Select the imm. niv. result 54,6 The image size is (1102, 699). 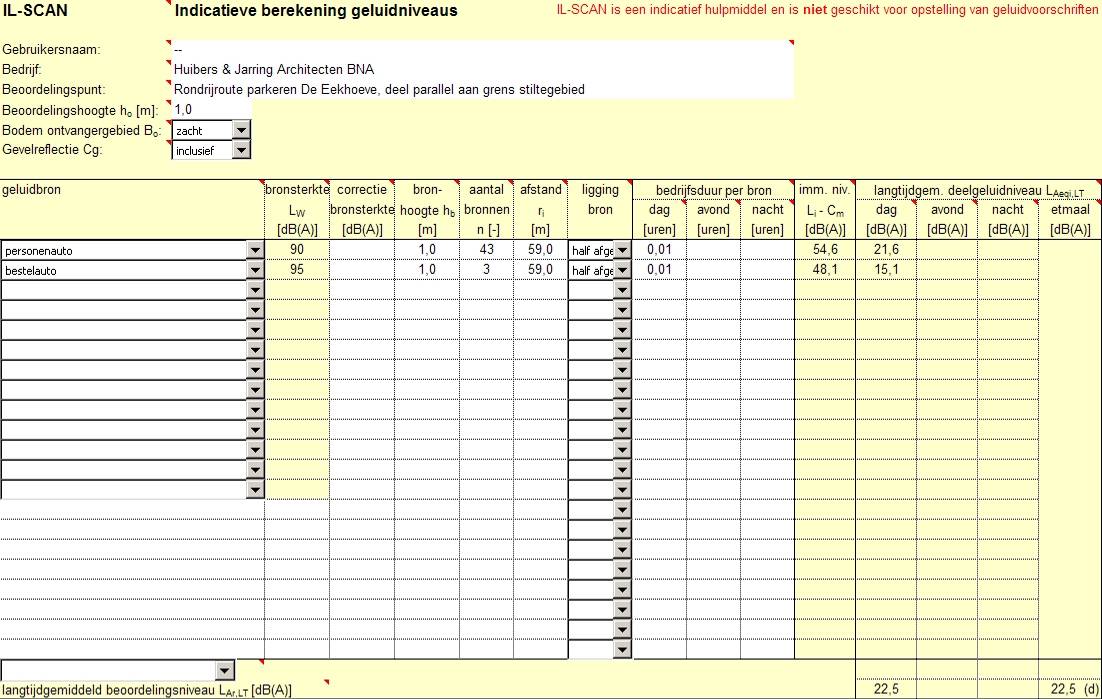(x=825, y=249)
